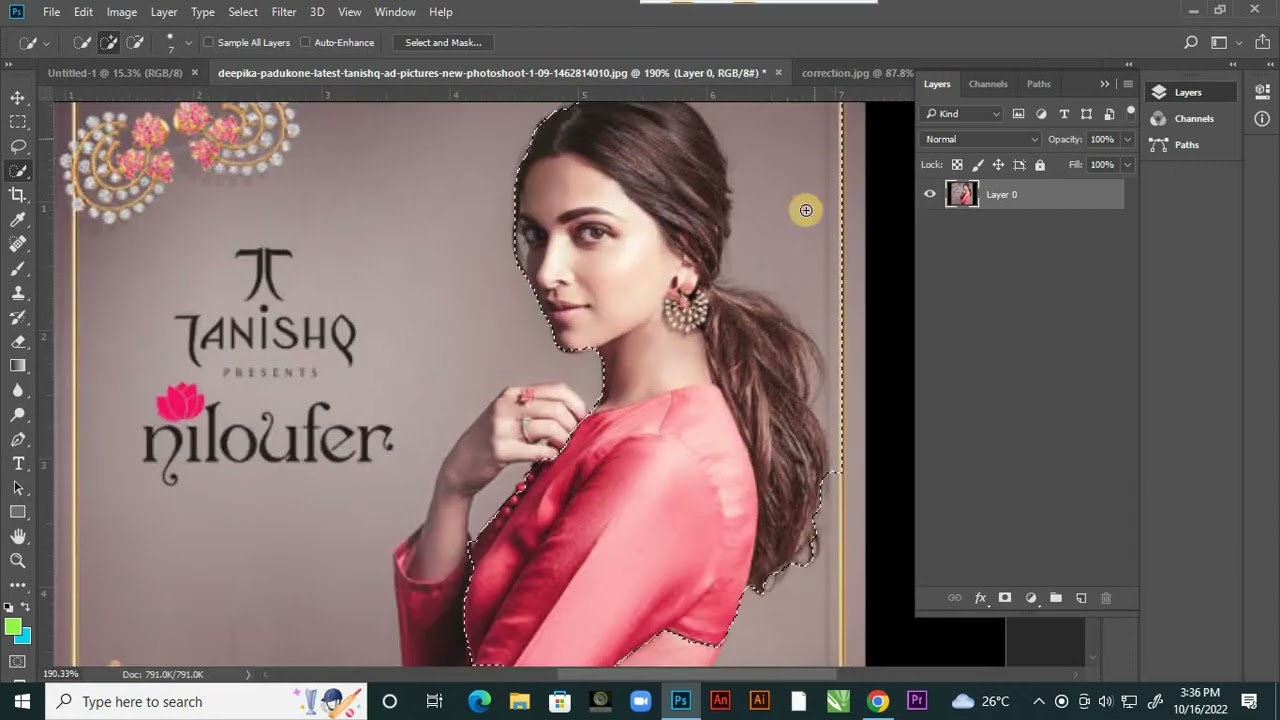Select the Path Selection tool
The height and width of the screenshot is (720, 1280).
18,488
